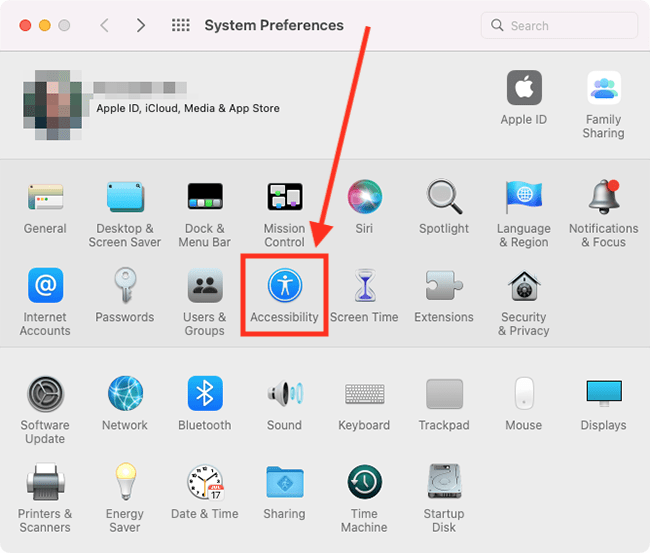
Task: Click the back navigation arrow
Action: click(x=104, y=25)
